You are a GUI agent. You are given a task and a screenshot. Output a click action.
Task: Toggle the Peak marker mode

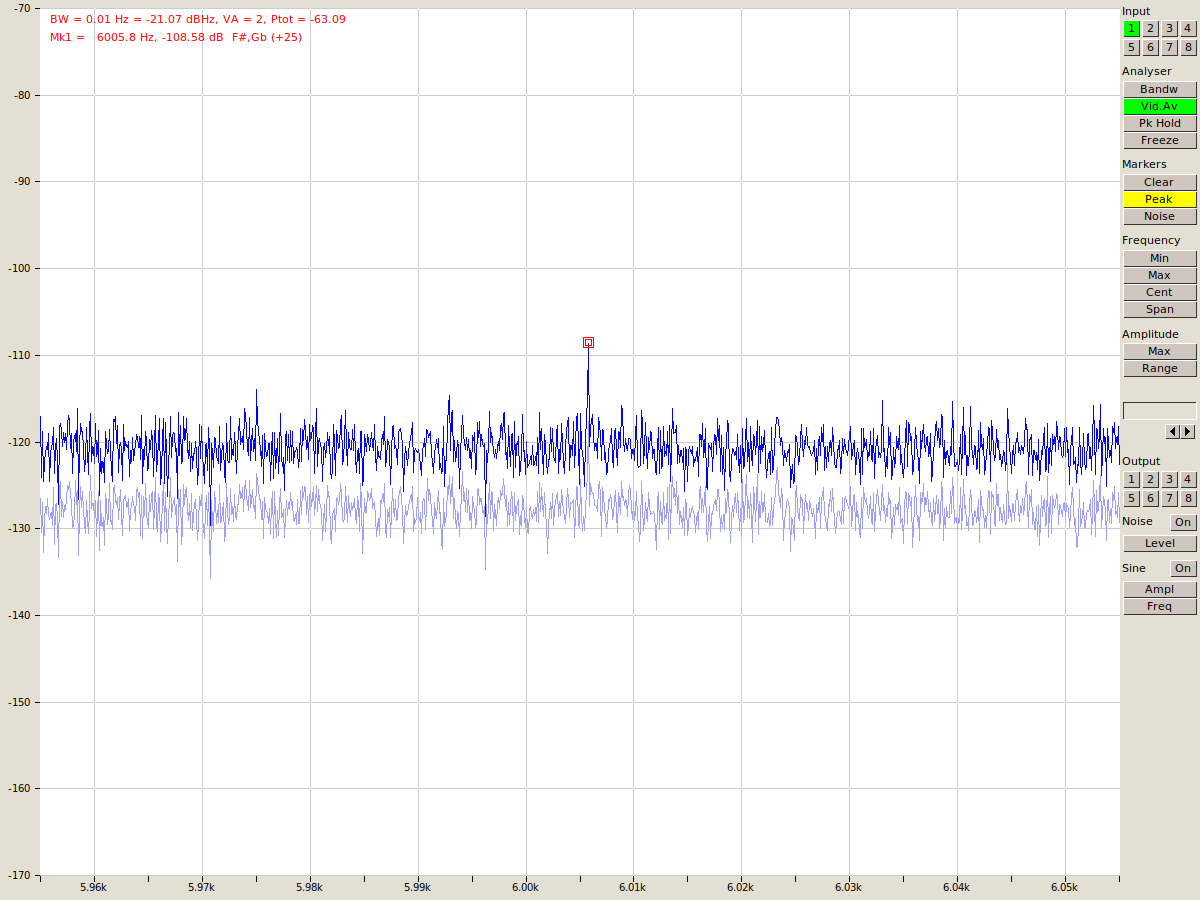tap(1159, 199)
